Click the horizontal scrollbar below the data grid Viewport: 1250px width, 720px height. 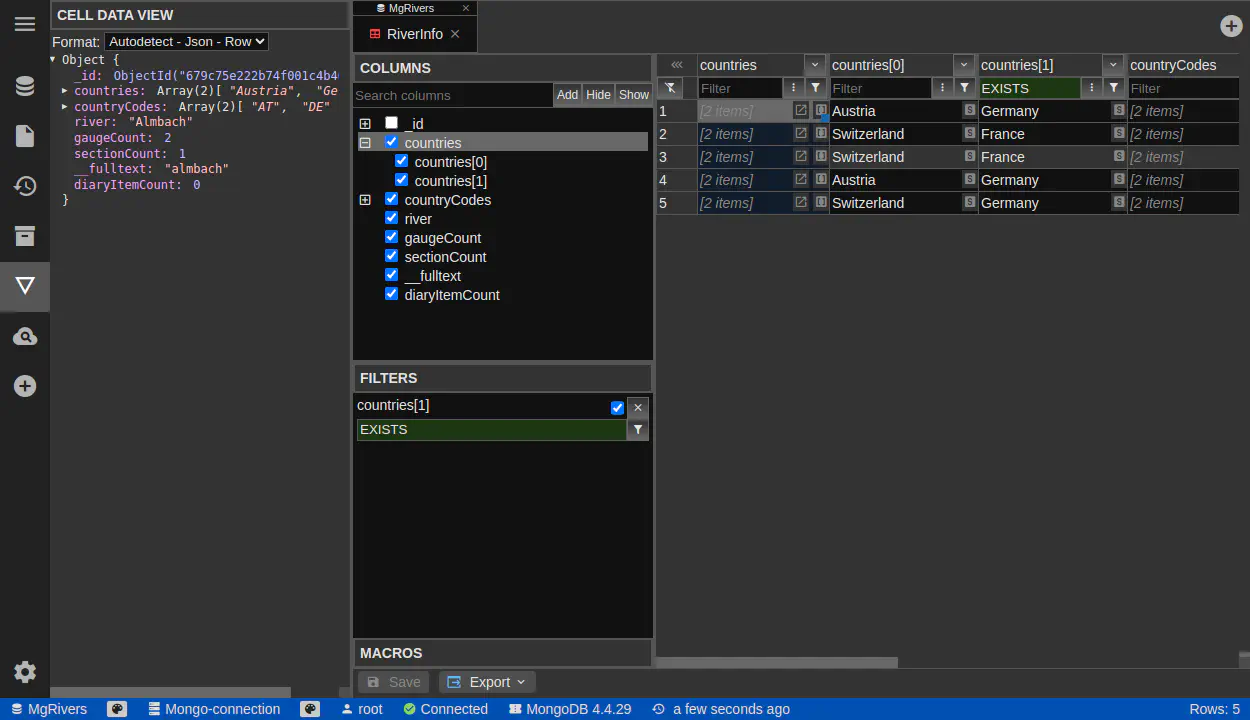[x=777, y=663]
